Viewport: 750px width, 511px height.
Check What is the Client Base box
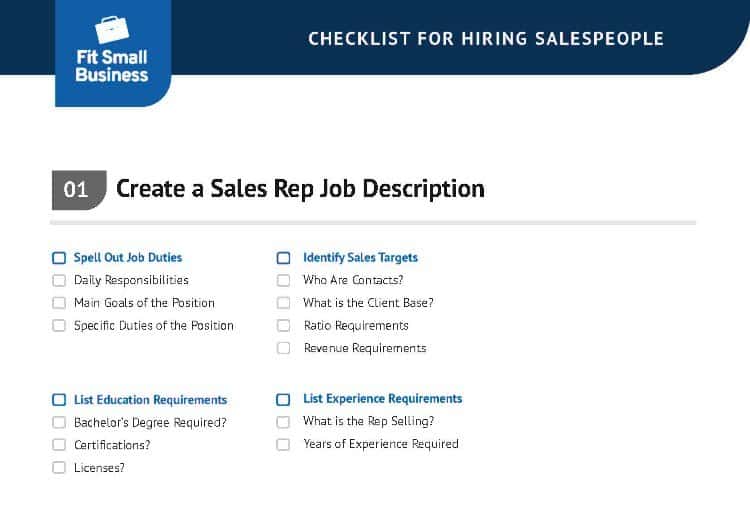tap(283, 303)
